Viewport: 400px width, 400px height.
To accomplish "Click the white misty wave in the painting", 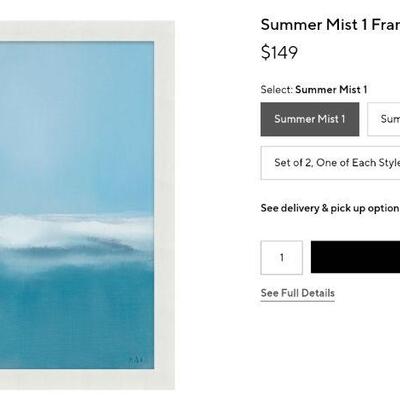I will click(77, 230).
